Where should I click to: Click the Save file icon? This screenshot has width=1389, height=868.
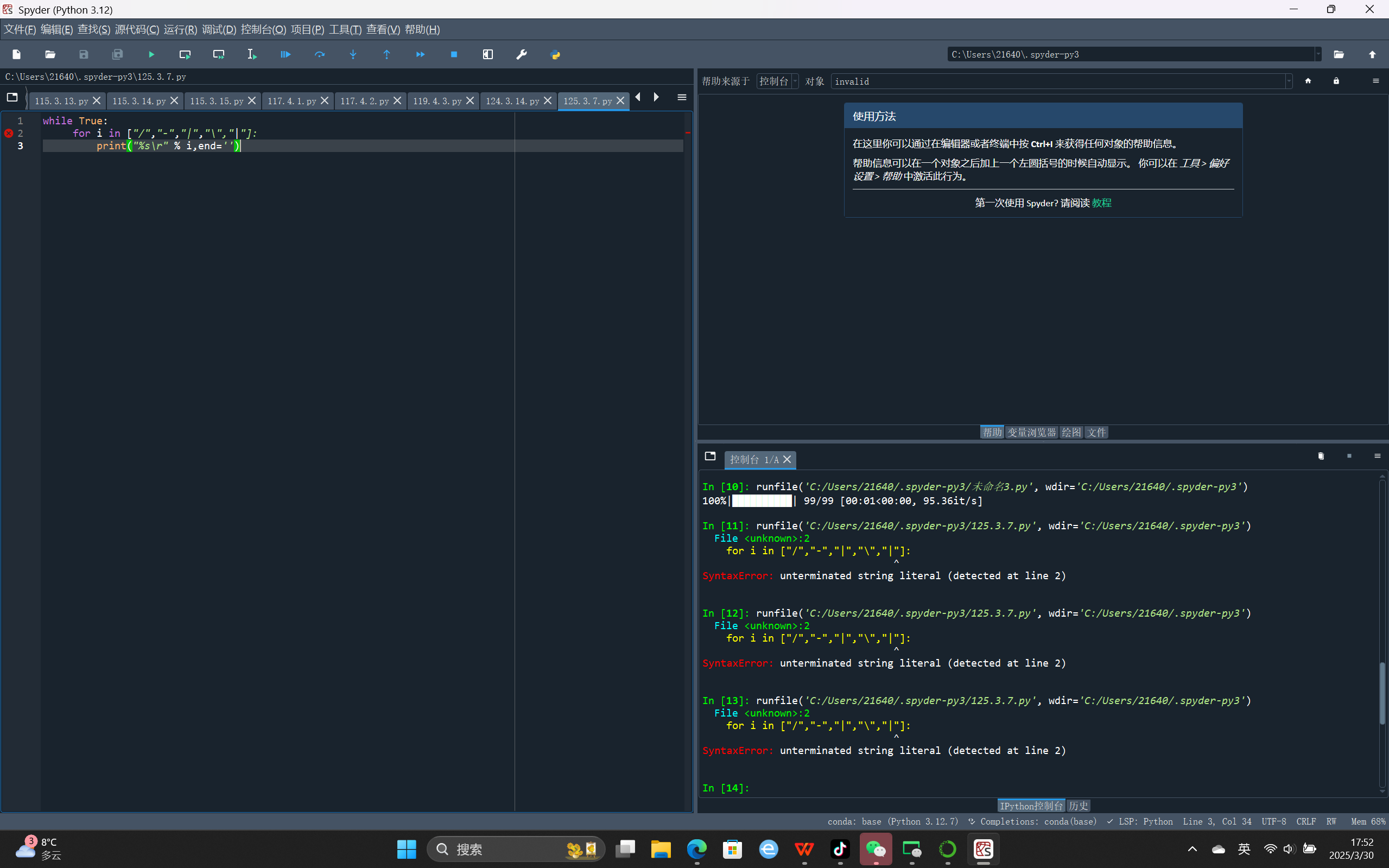[x=84, y=54]
